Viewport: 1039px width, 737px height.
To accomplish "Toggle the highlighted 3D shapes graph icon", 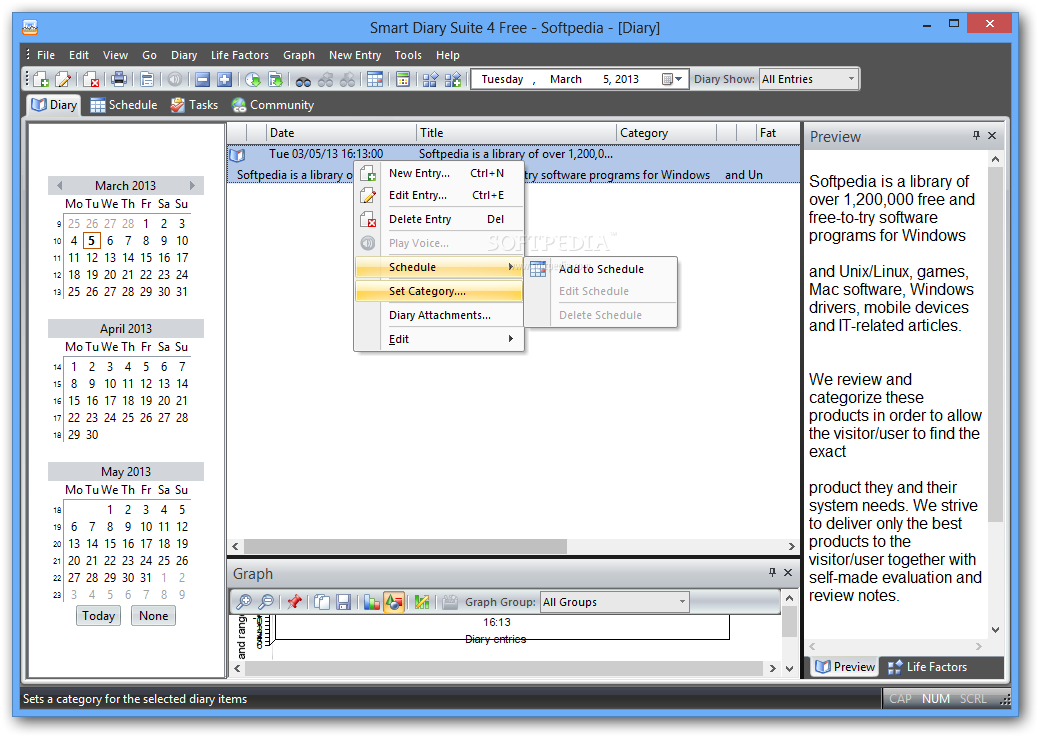I will point(394,602).
